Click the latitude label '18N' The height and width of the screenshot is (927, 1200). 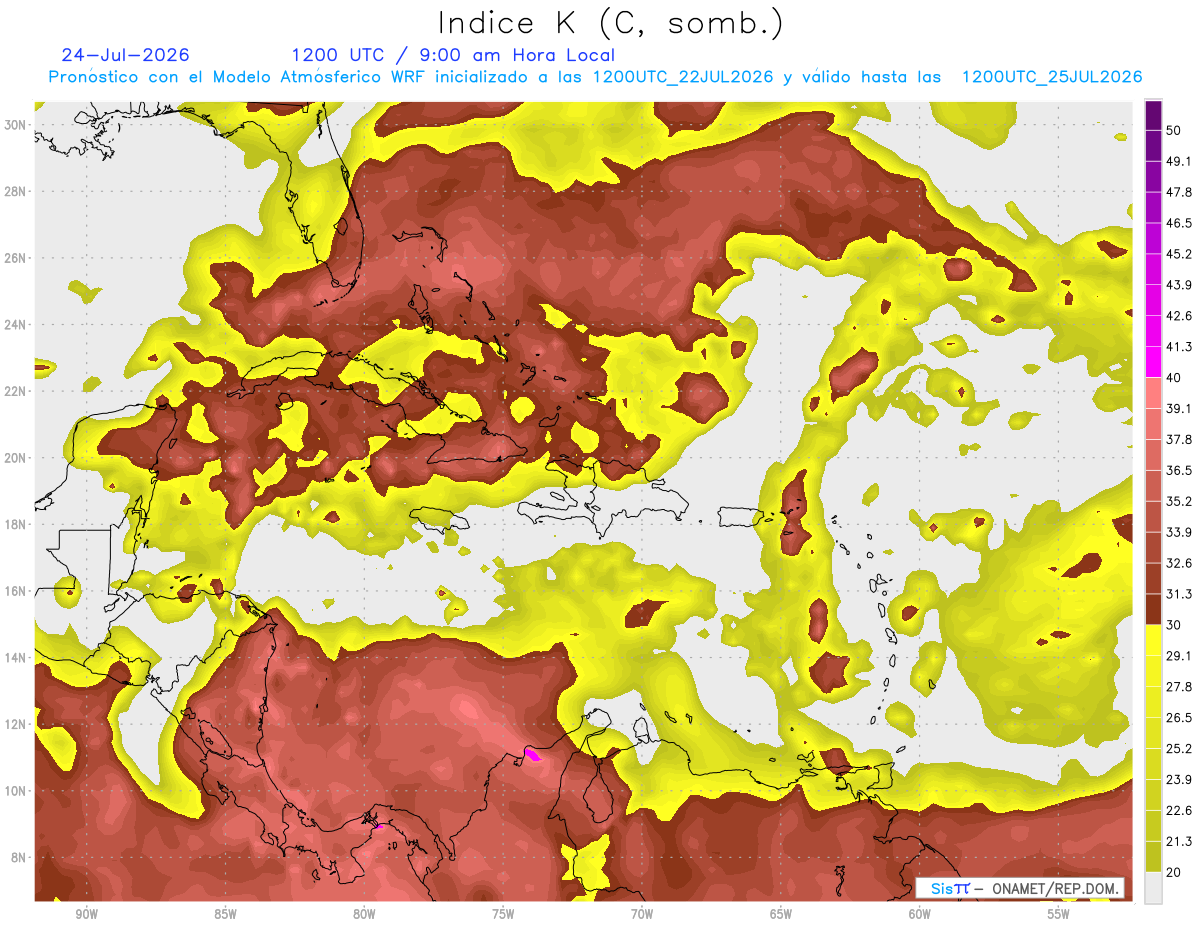pyautogui.click(x=15, y=525)
